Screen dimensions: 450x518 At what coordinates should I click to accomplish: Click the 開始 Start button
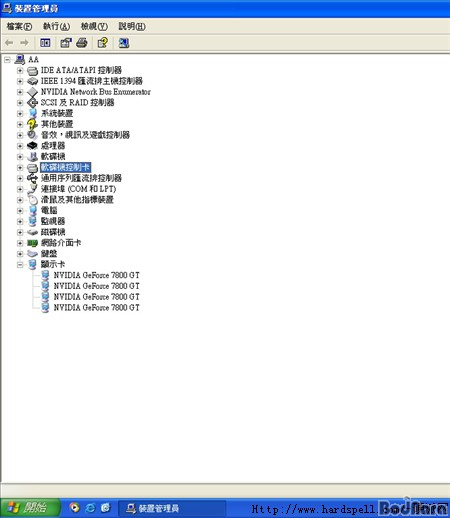coord(30,508)
